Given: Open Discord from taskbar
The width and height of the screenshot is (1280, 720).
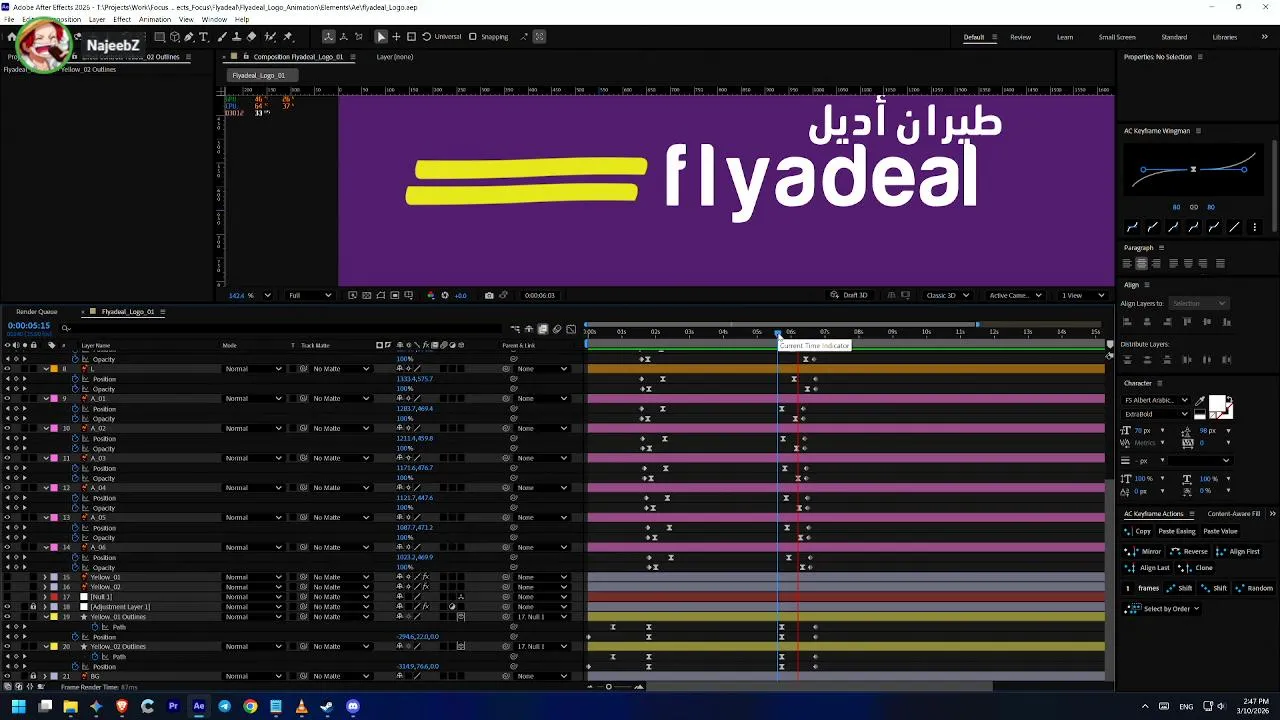Looking at the screenshot, I should 352,706.
